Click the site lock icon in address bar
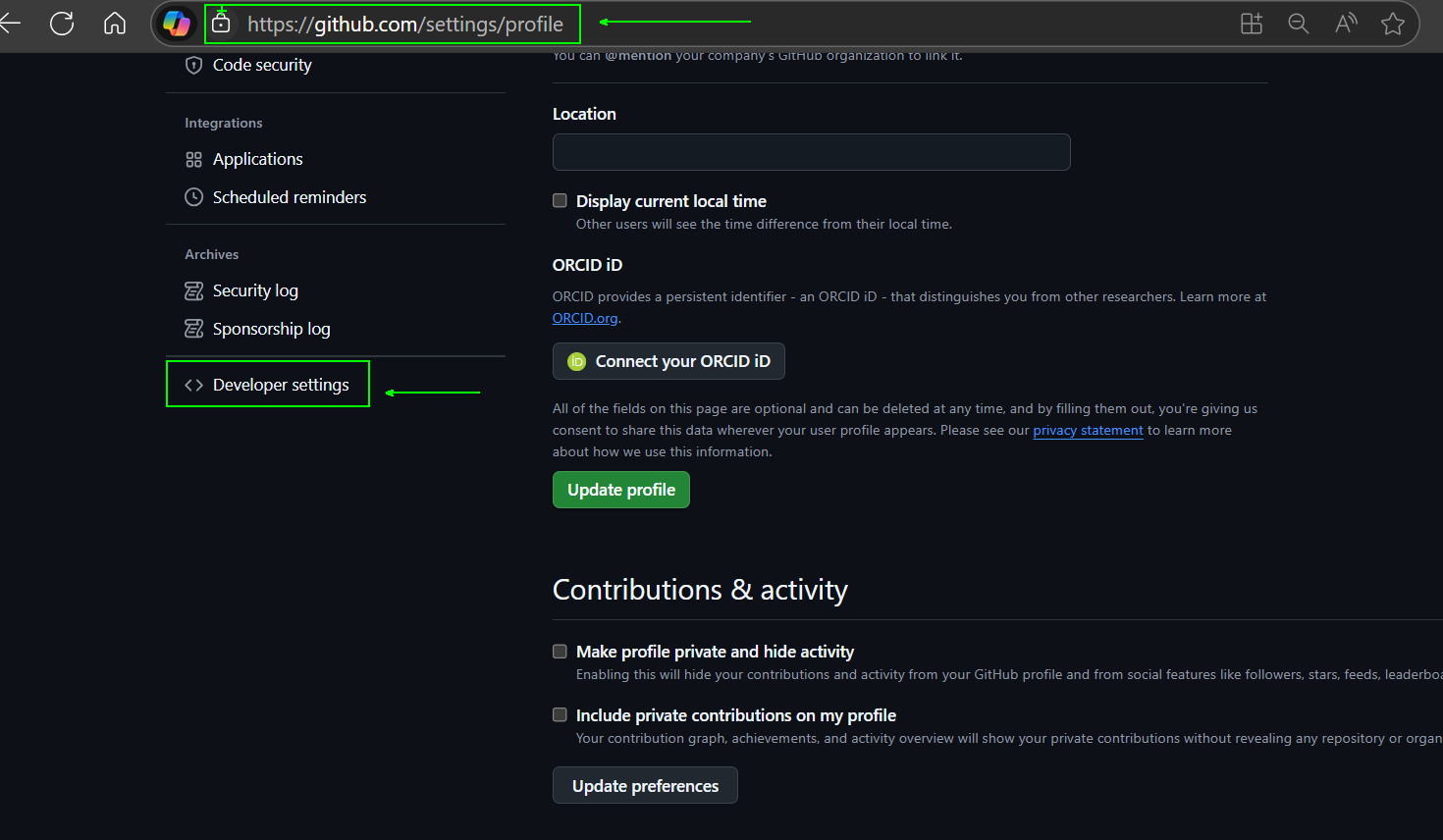This screenshot has width=1443, height=840. point(222,24)
